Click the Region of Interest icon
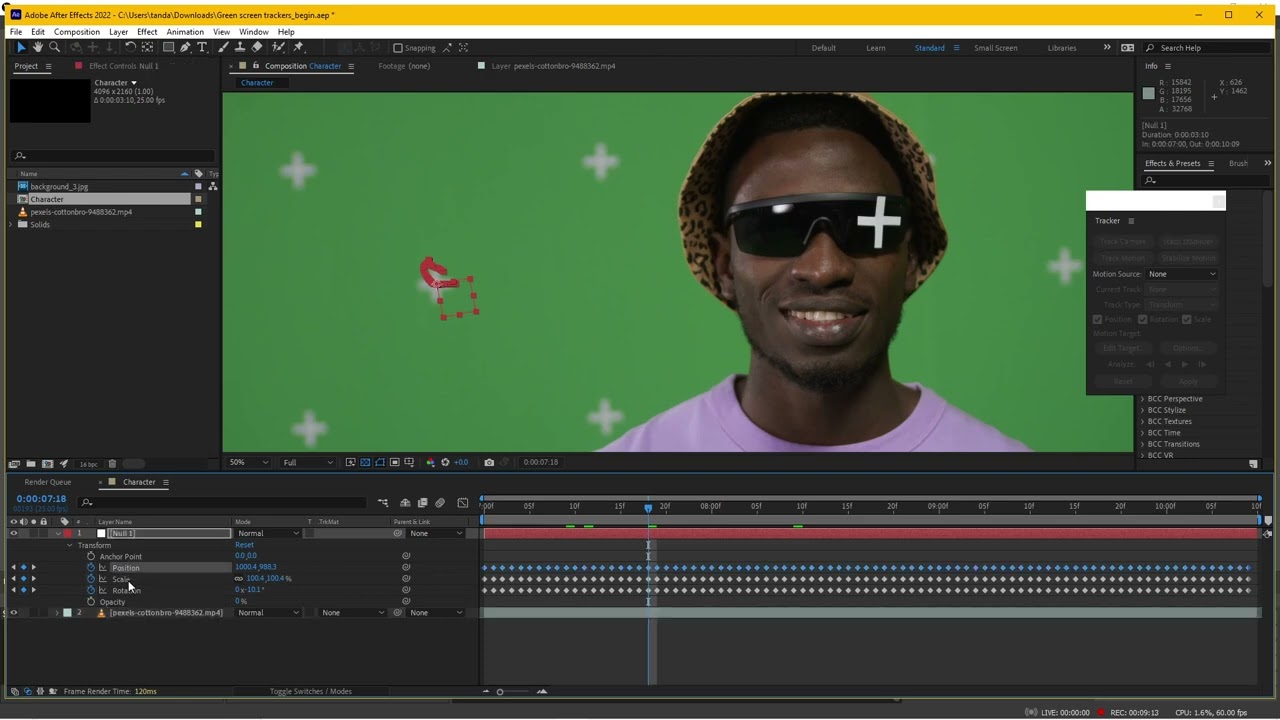 tap(395, 462)
